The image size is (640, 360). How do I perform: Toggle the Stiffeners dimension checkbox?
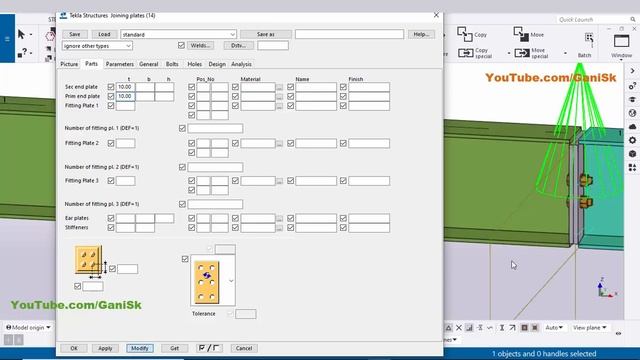[111, 228]
